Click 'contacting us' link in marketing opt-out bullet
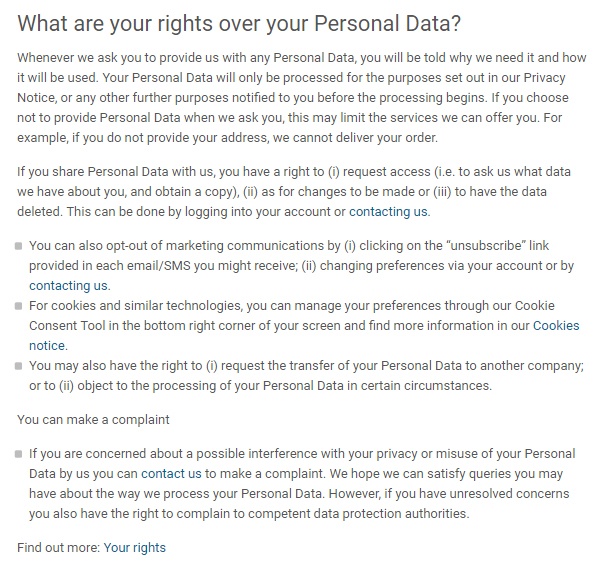Image resolution: width=603 pixels, height=563 pixels. click(x=68, y=286)
